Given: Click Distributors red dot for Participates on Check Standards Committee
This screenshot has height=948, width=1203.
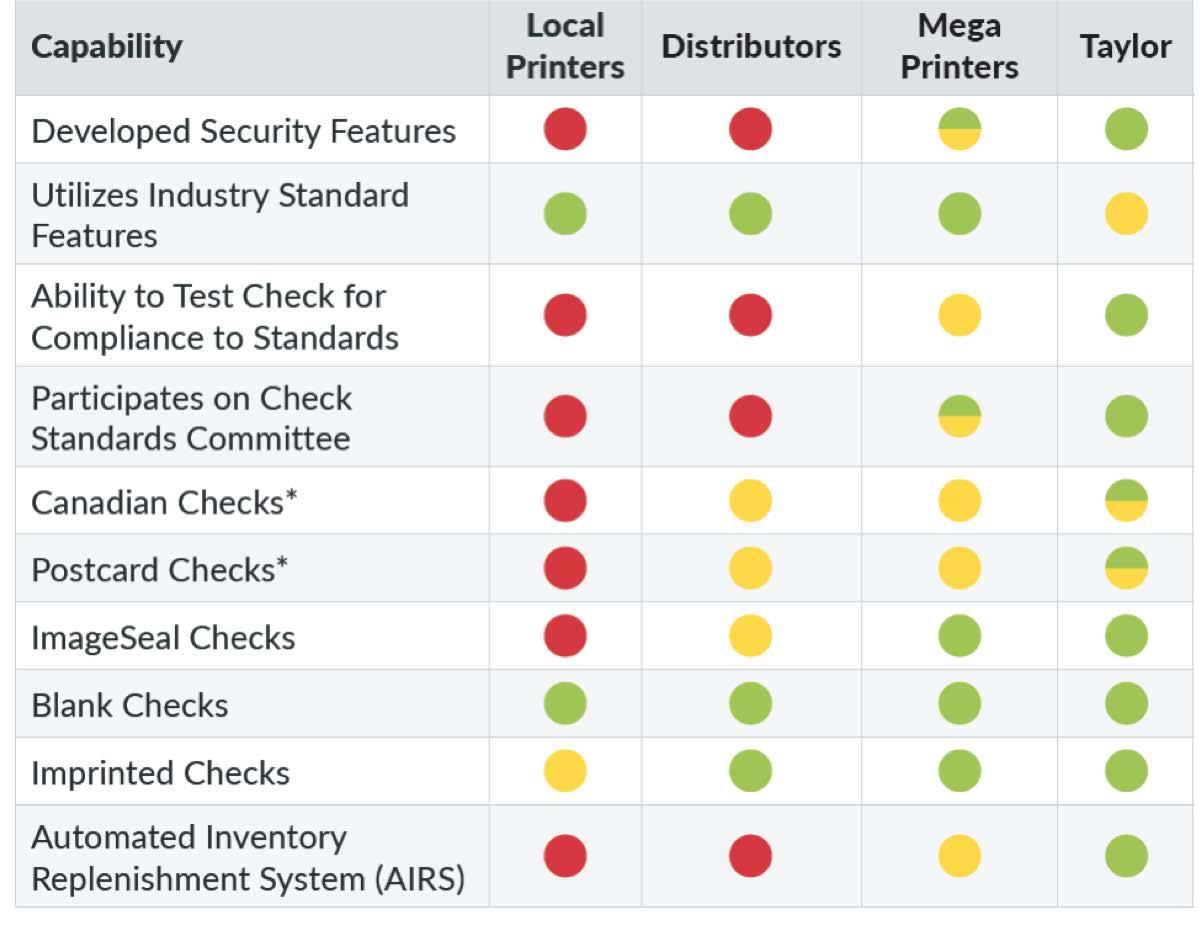Looking at the screenshot, I should coord(750,417).
